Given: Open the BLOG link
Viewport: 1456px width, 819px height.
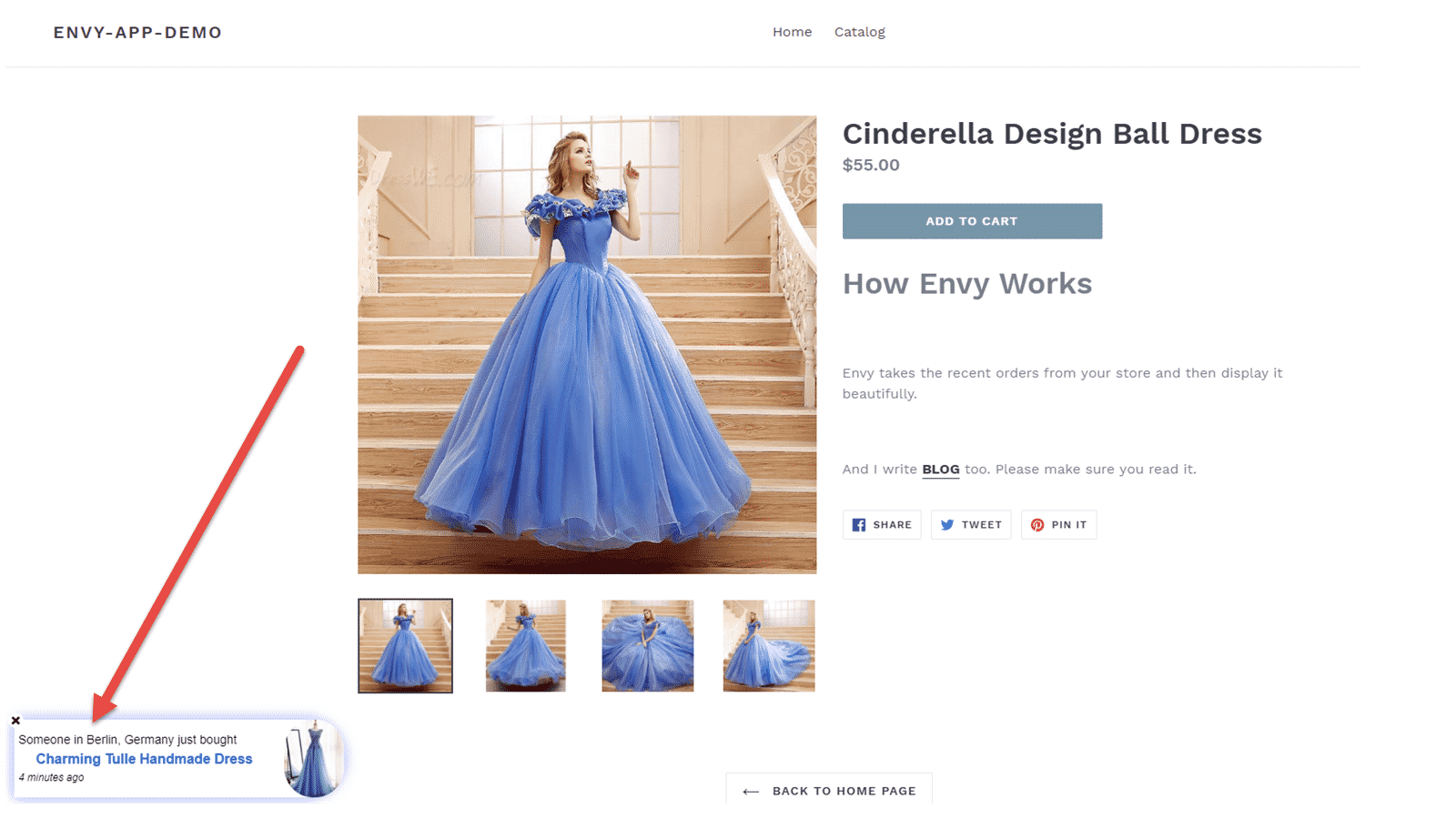Looking at the screenshot, I should coord(940,470).
